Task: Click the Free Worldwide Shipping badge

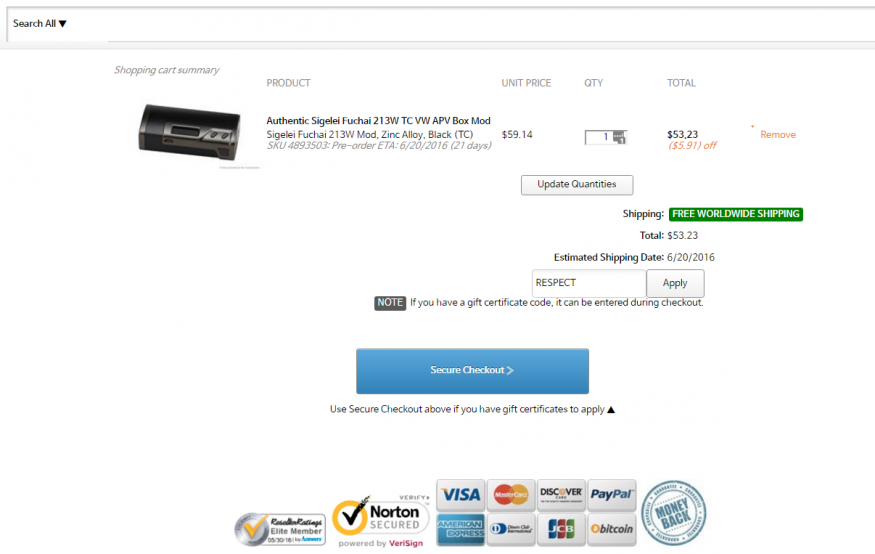Action: [x=735, y=214]
